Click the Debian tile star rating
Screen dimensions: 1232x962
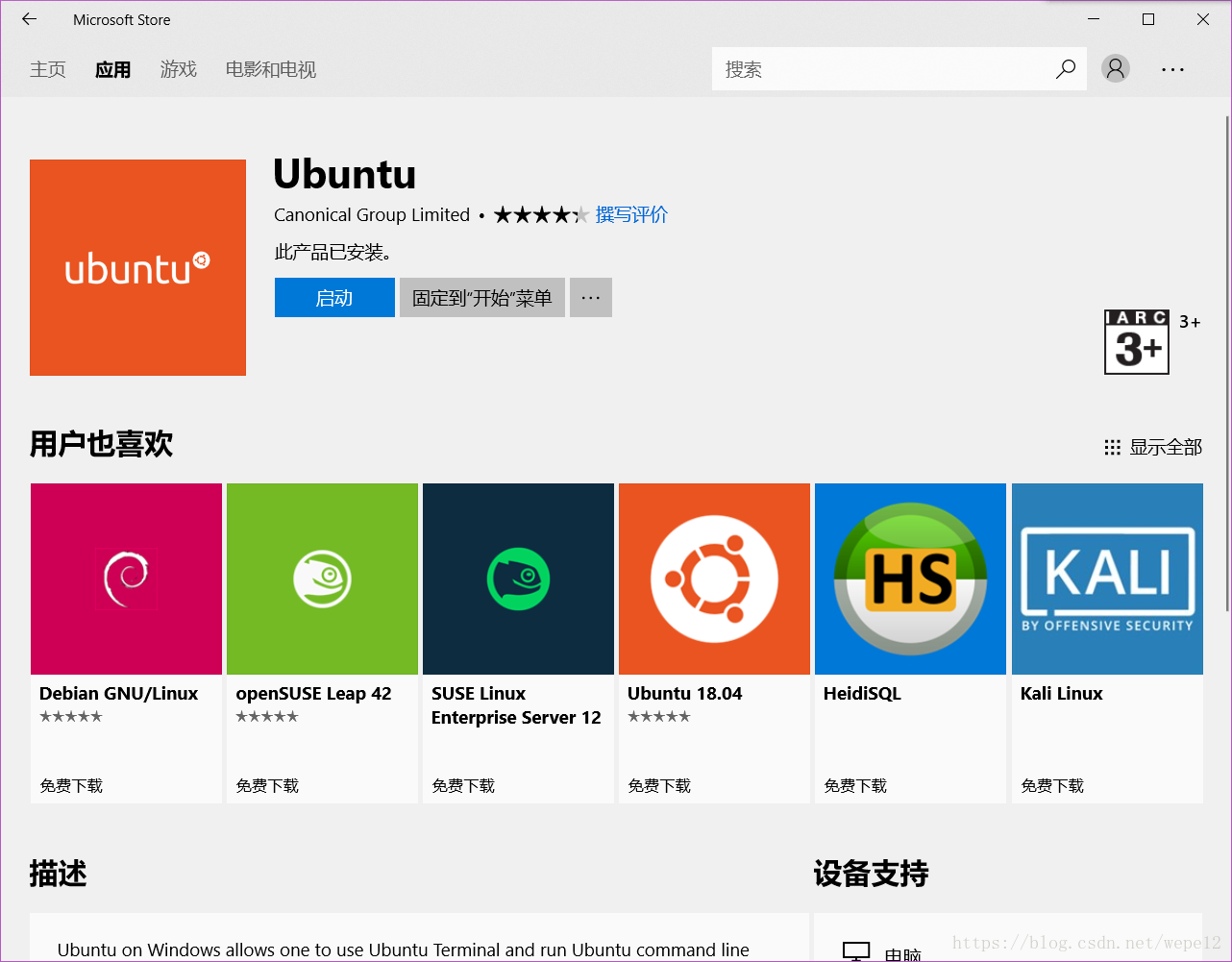[70, 716]
